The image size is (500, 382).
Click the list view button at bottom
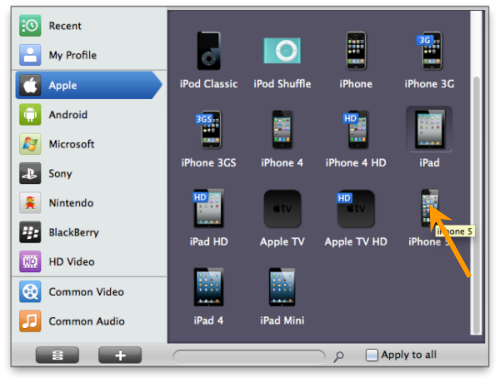point(57,355)
